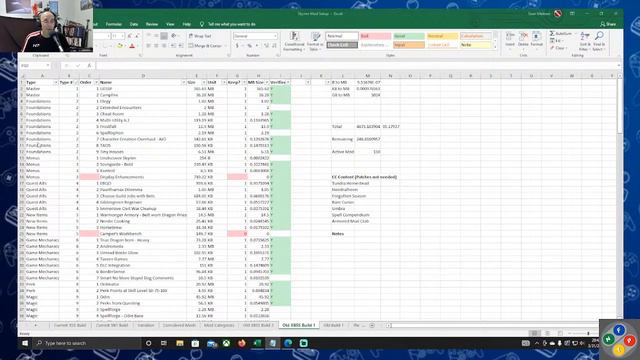This screenshot has width=640, height=360.
Task: Open the View ribbon tab
Action: (x=170, y=24)
